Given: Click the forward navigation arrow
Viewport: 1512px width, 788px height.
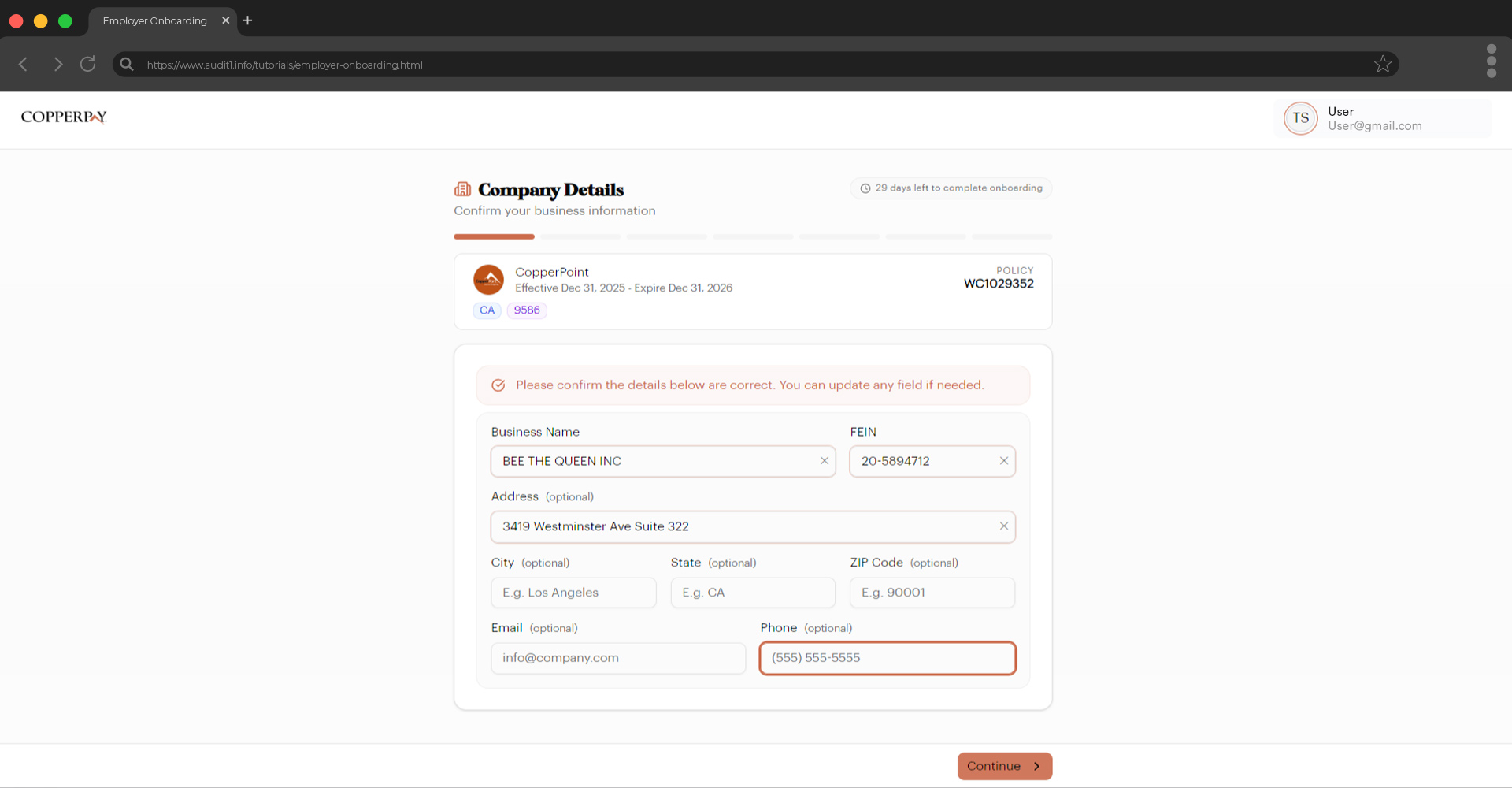Looking at the screenshot, I should point(57,64).
